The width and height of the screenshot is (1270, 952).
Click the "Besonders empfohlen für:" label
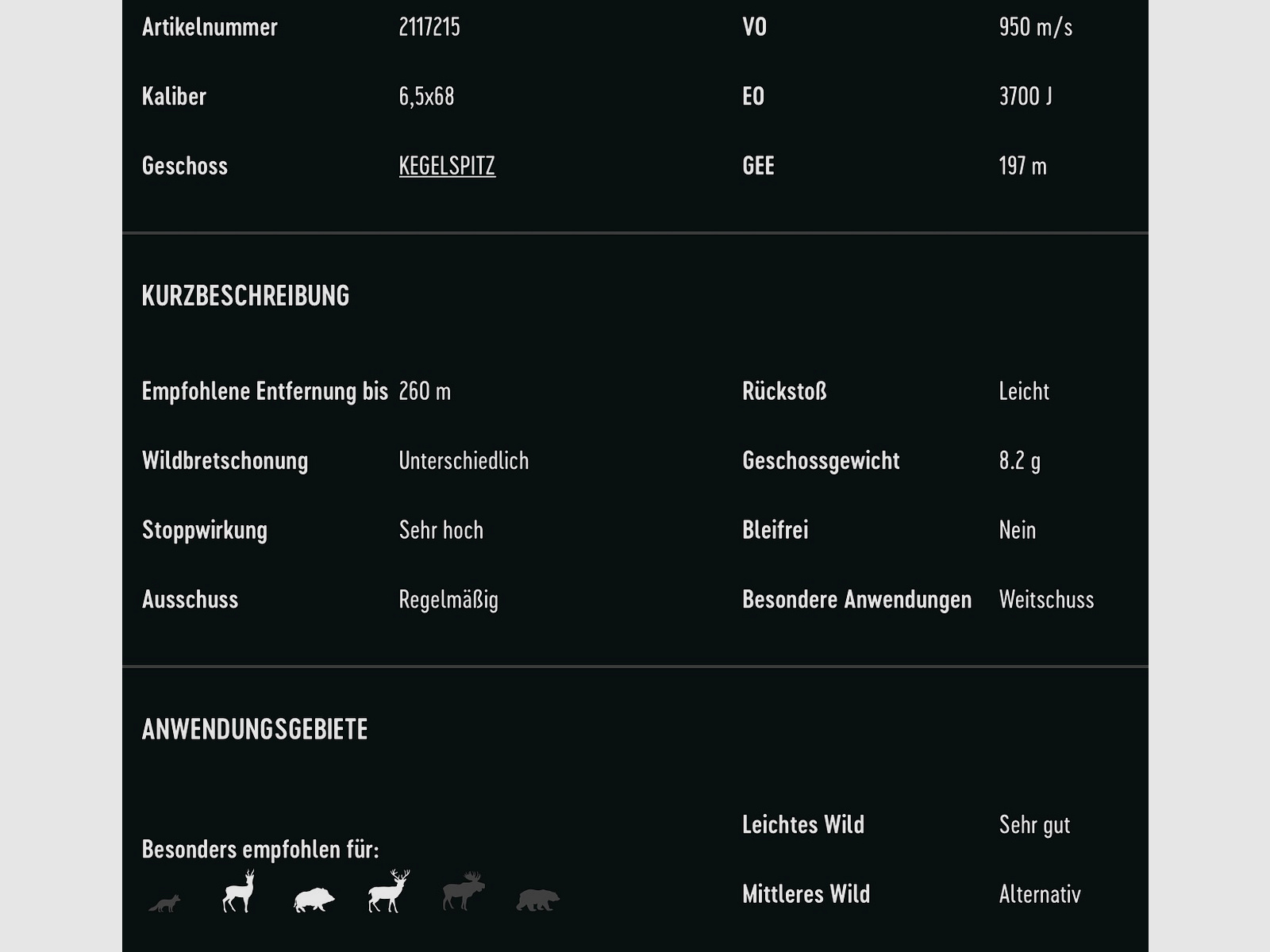(260, 850)
